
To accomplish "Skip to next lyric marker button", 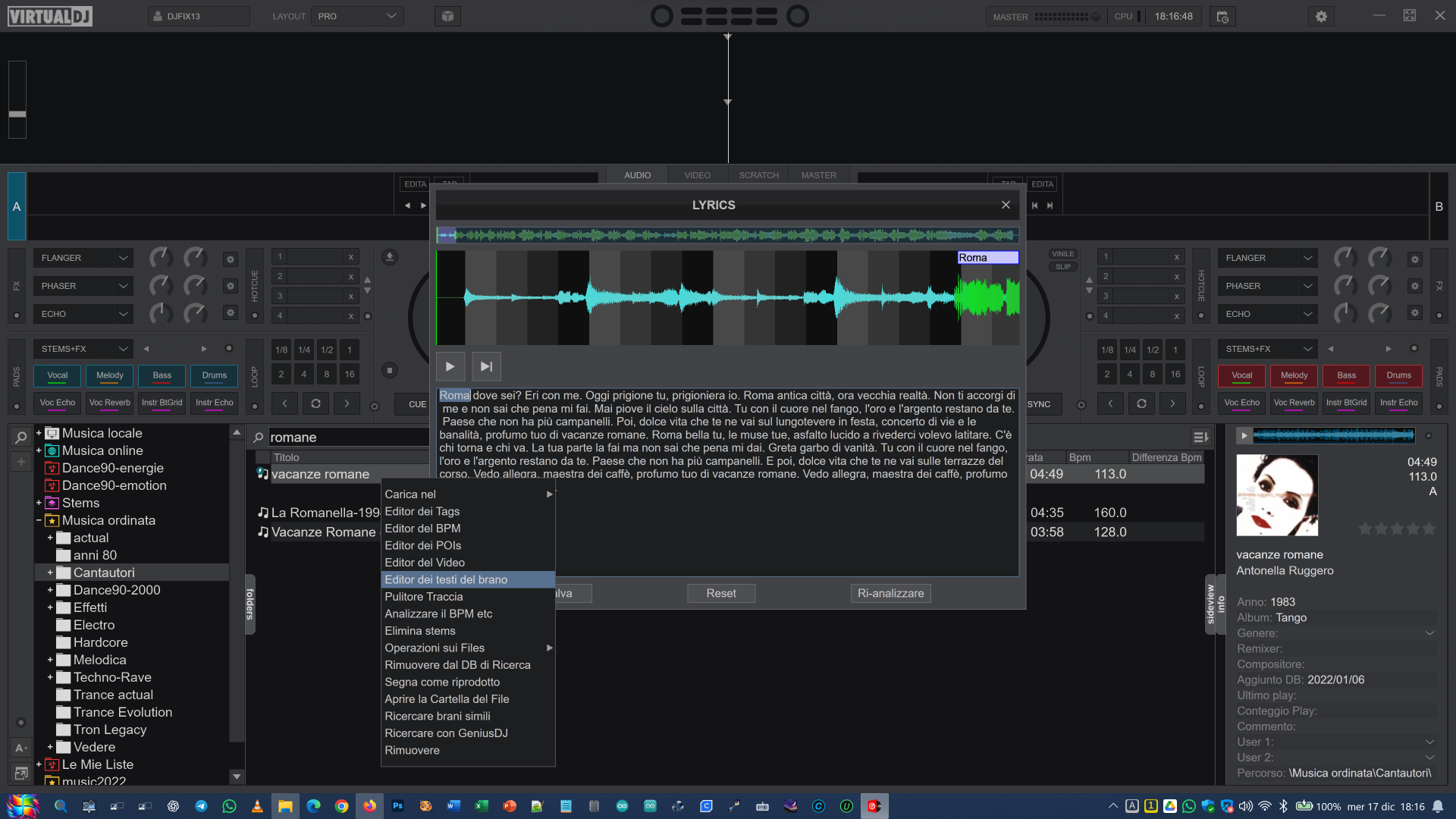I will pos(486,367).
